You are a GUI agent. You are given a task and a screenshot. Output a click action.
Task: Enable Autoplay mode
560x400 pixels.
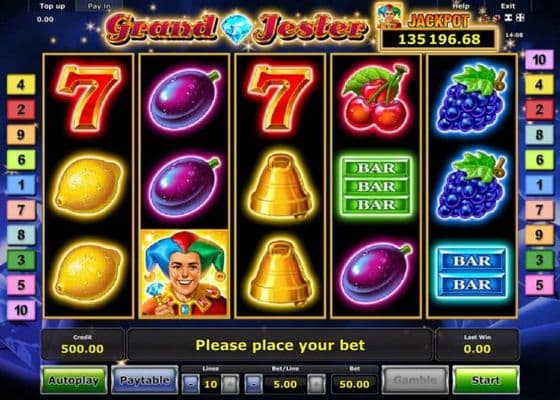pyautogui.click(x=74, y=380)
